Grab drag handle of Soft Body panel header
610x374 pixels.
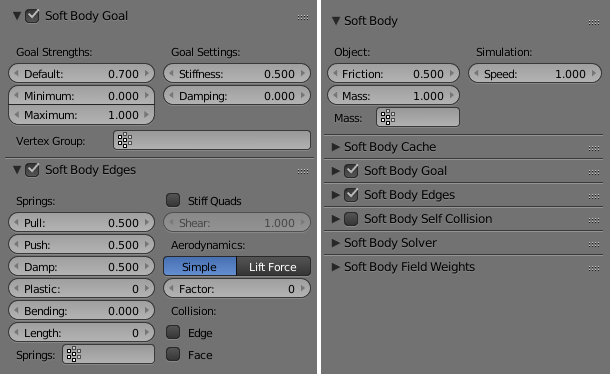[594, 23]
